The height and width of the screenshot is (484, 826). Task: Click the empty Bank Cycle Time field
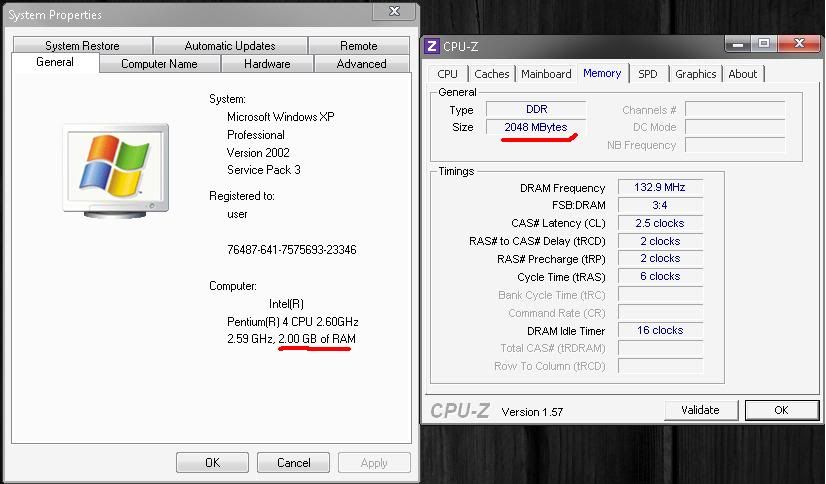[x=660, y=294]
